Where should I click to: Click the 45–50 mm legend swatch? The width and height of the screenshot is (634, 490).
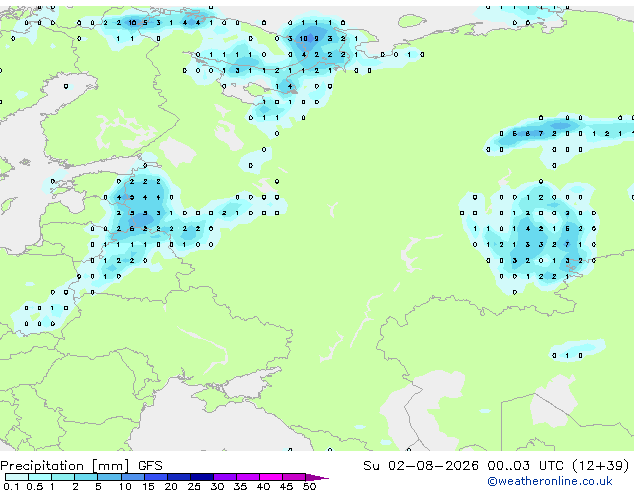[294, 477]
